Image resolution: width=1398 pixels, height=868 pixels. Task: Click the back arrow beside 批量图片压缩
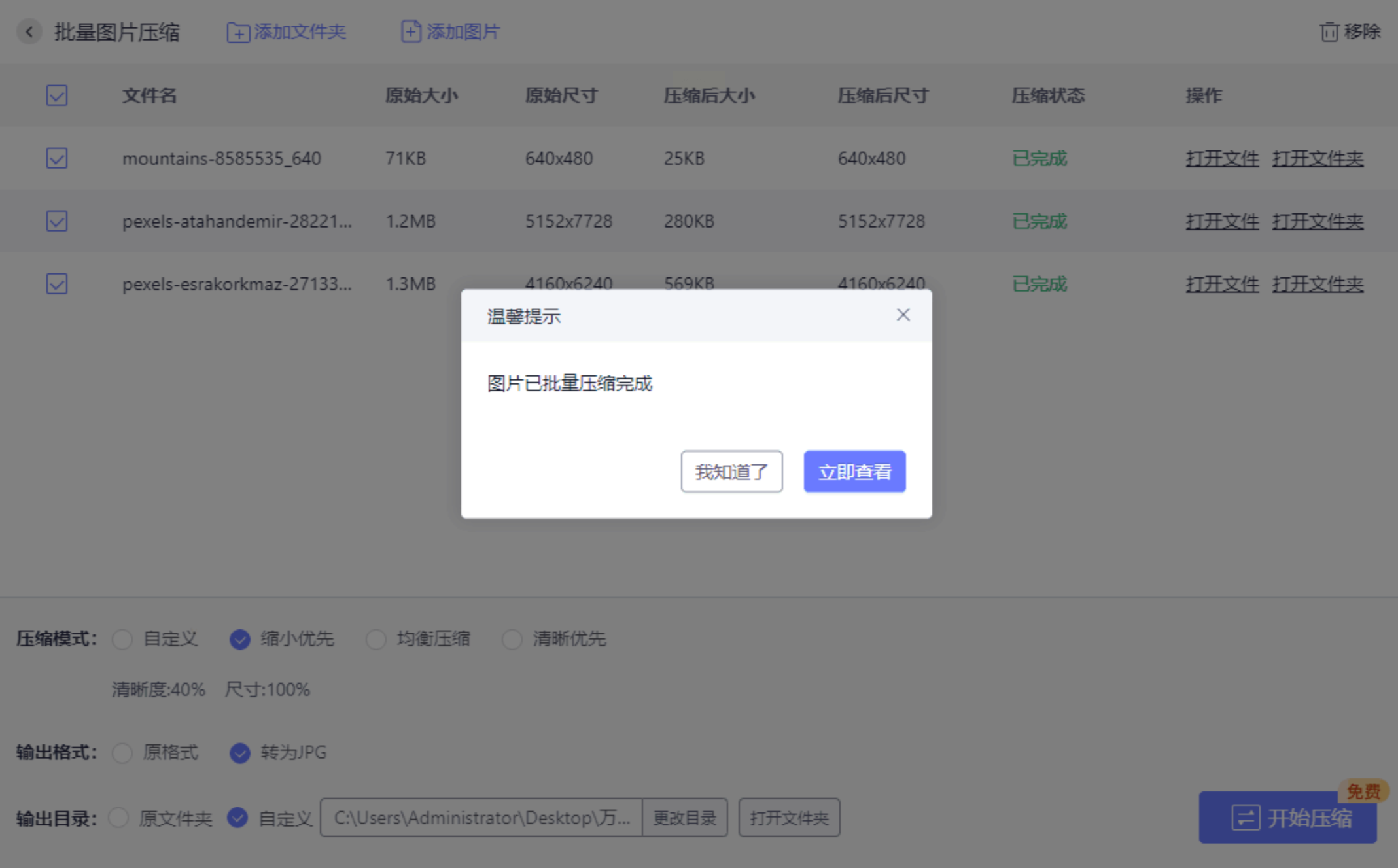point(29,31)
